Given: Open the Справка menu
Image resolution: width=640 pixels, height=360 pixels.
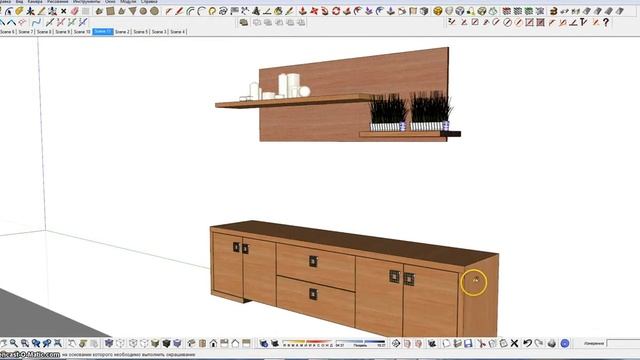Looking at the screenshot, I should click(x=149, y=2).
